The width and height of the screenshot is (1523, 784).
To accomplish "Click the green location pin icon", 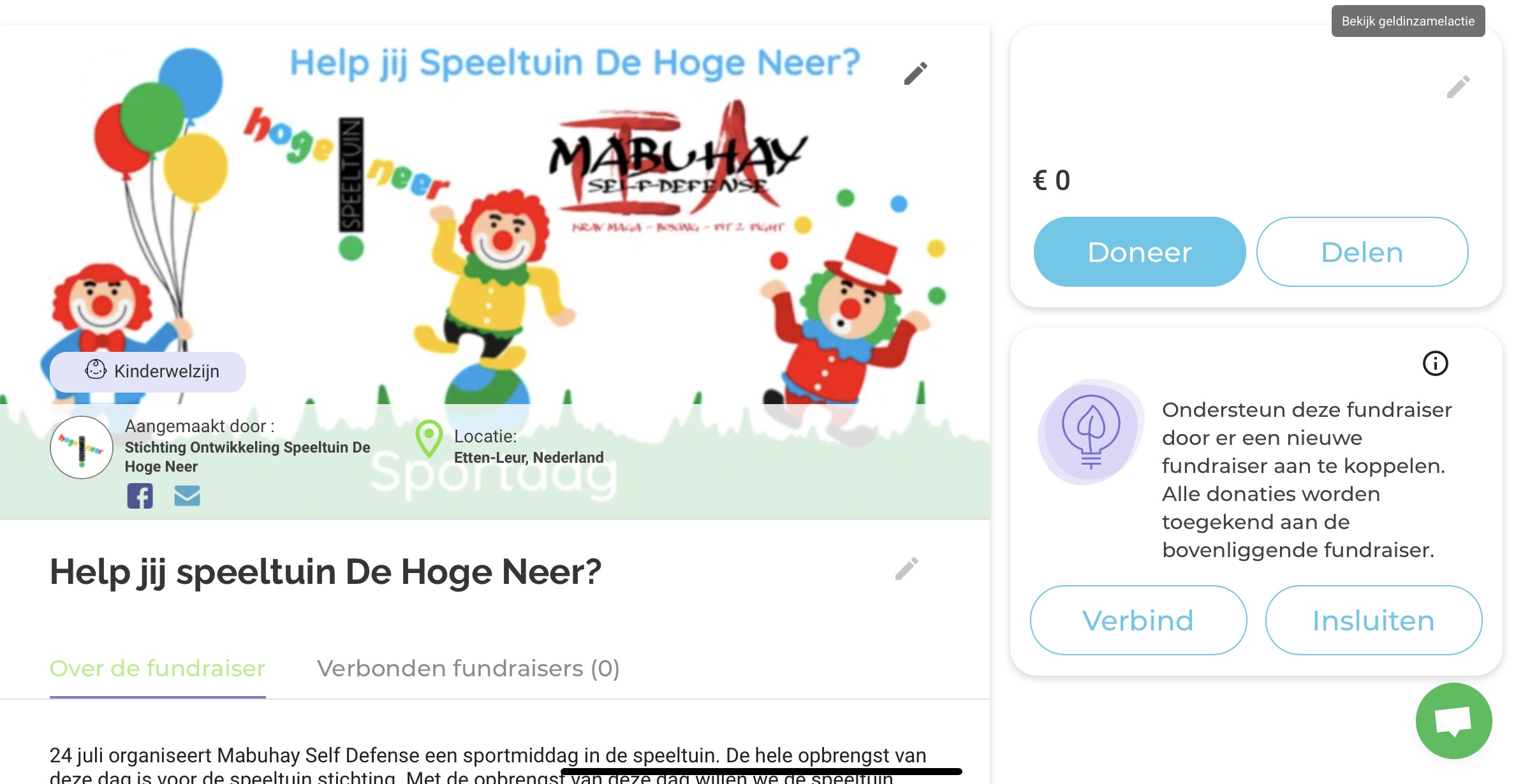I will 429,439.
